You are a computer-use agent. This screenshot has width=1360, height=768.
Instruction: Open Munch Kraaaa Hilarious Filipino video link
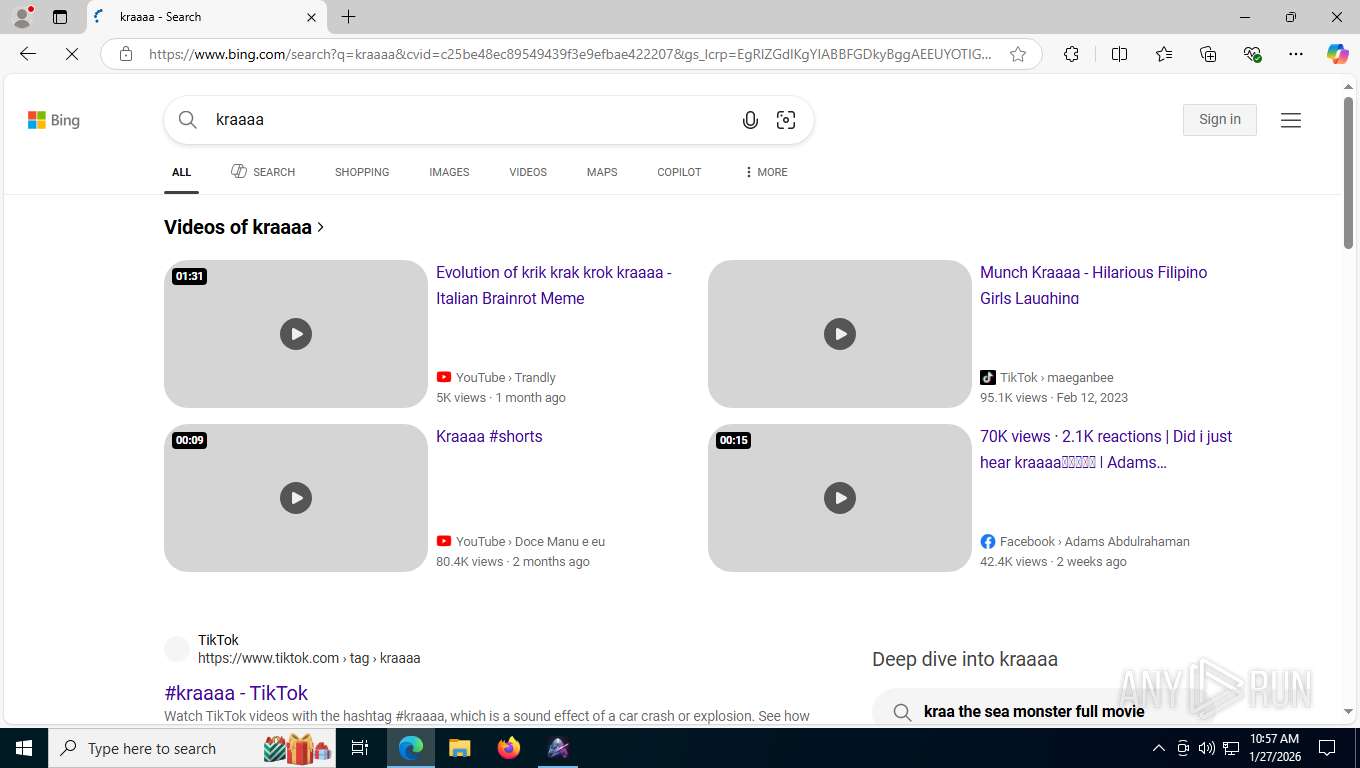[1094, 285]
